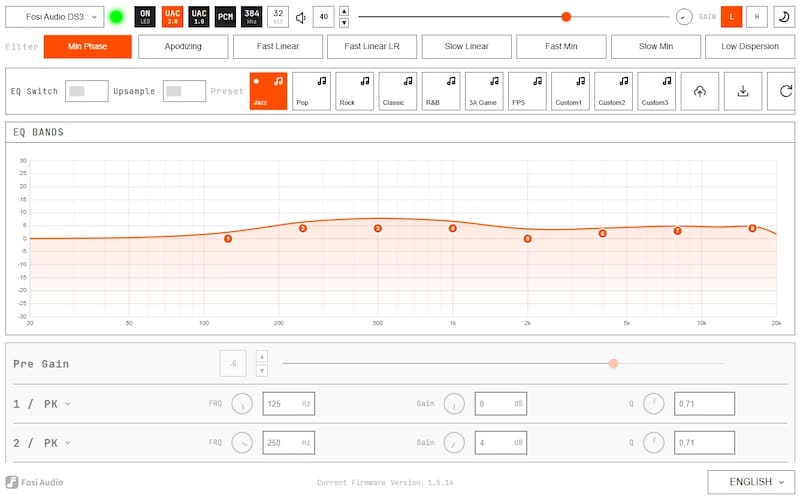Decrease Pre Gain with down arrow
This screenshot has width=800, height=499.
262,371
